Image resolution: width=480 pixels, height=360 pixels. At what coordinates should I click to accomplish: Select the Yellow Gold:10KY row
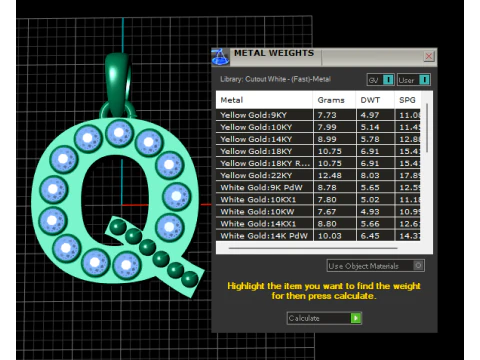(x=318, y=127)
